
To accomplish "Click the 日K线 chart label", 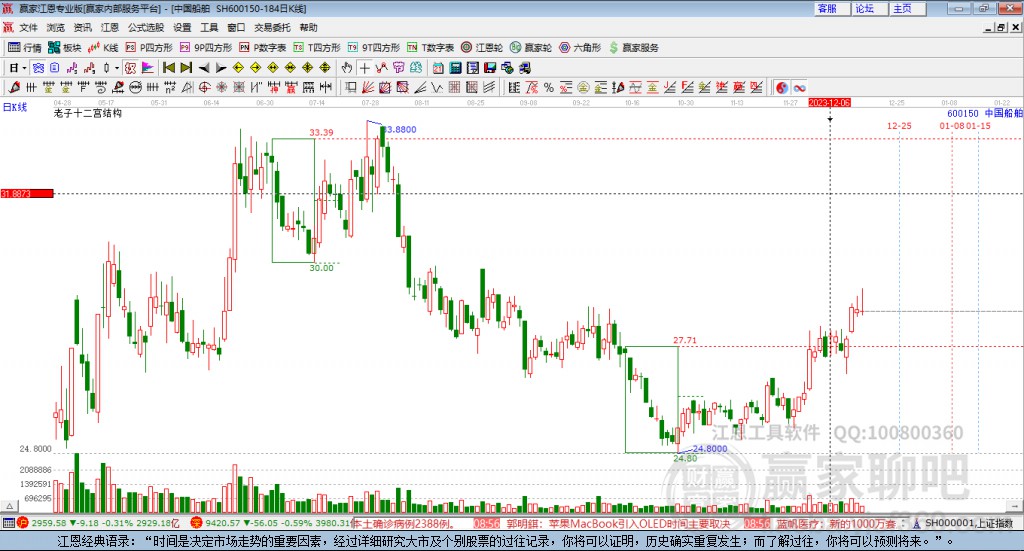I will 15,107.
